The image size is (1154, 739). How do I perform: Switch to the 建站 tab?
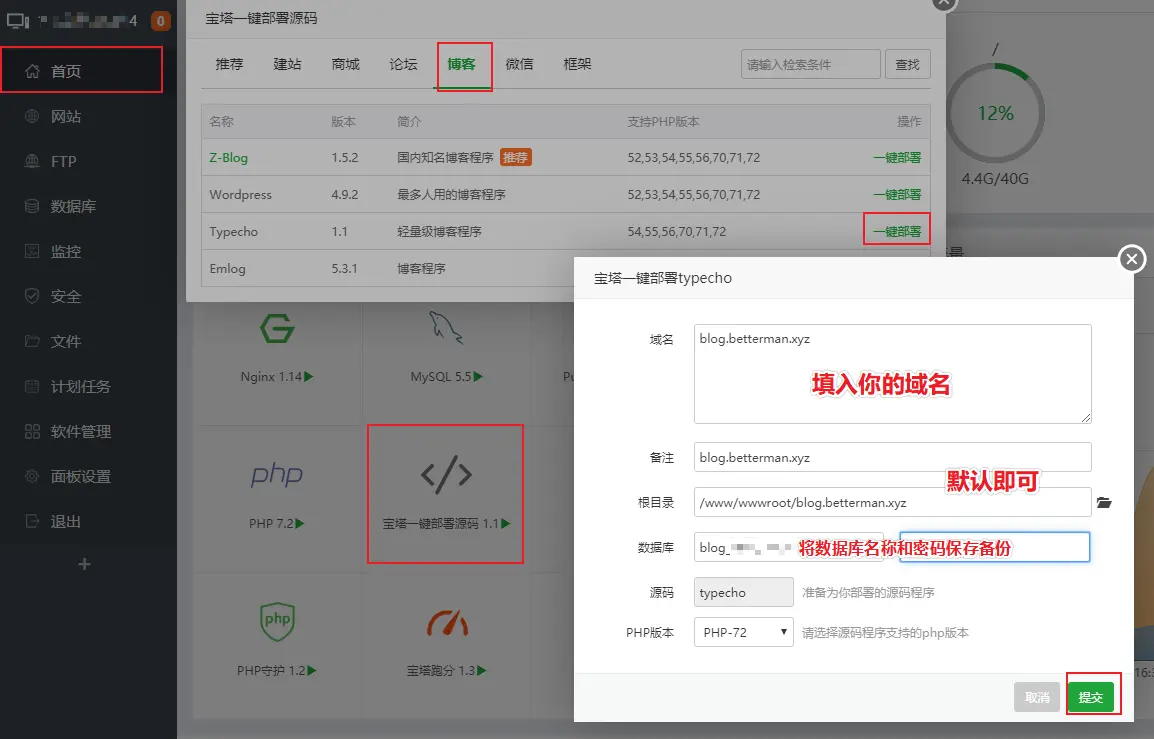click(x=287, y=64)
